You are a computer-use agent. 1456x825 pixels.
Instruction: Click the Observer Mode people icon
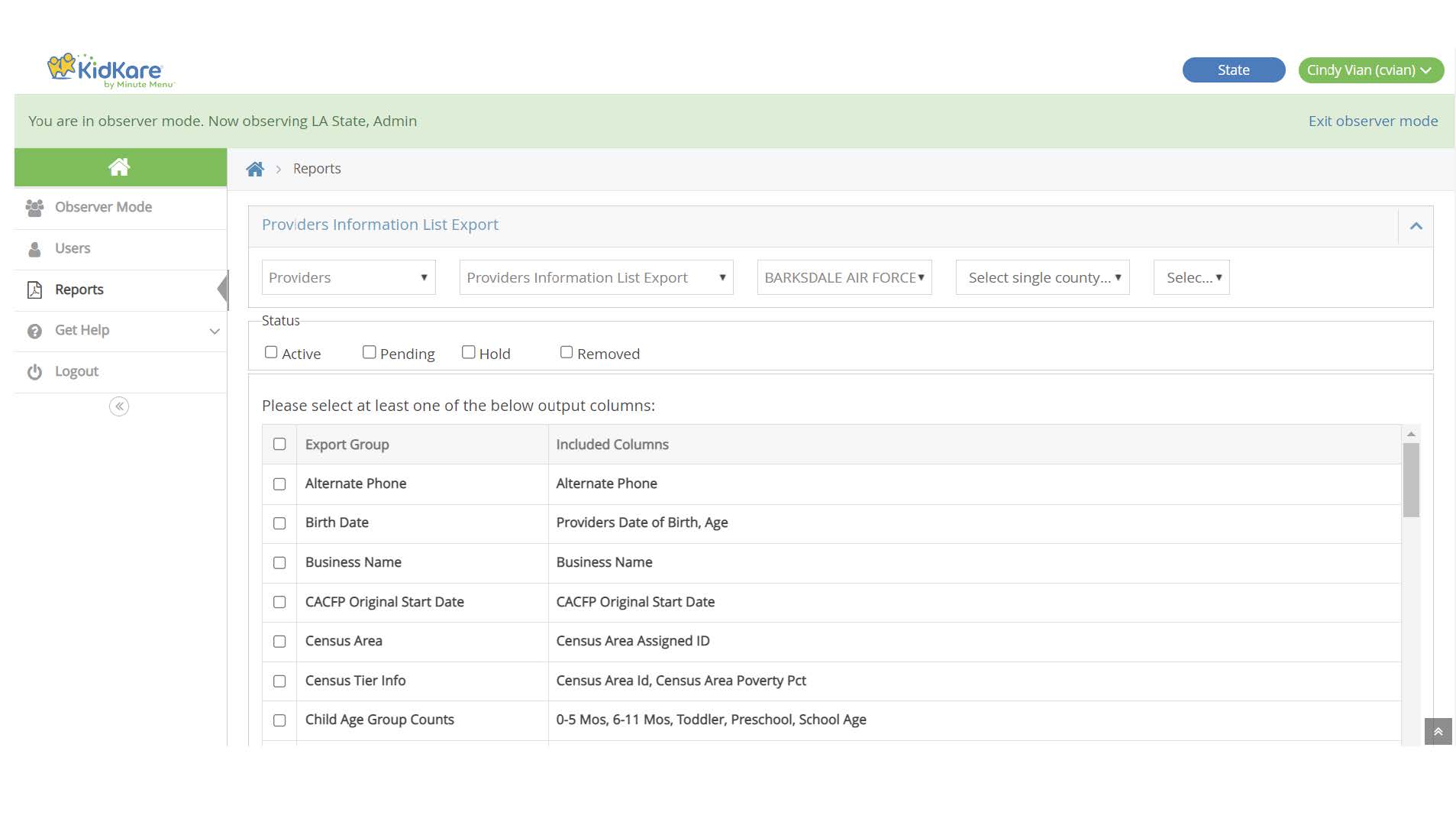[x=34, y=208]
